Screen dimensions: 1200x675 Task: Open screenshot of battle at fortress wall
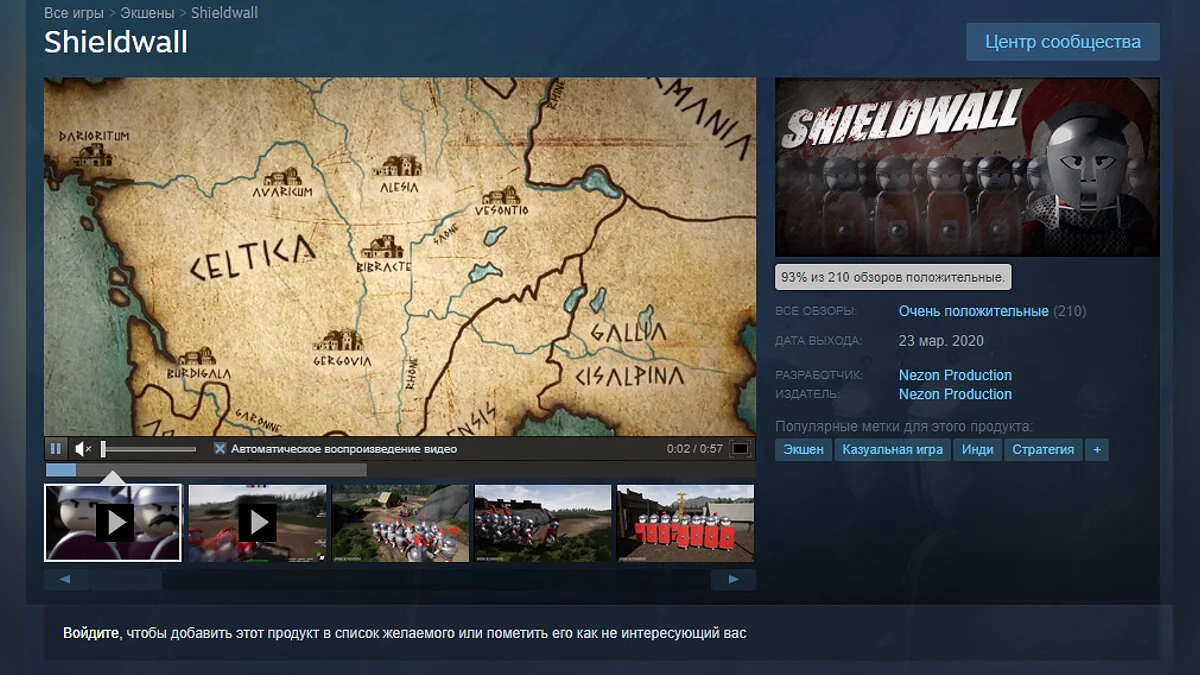click(543, 523)
